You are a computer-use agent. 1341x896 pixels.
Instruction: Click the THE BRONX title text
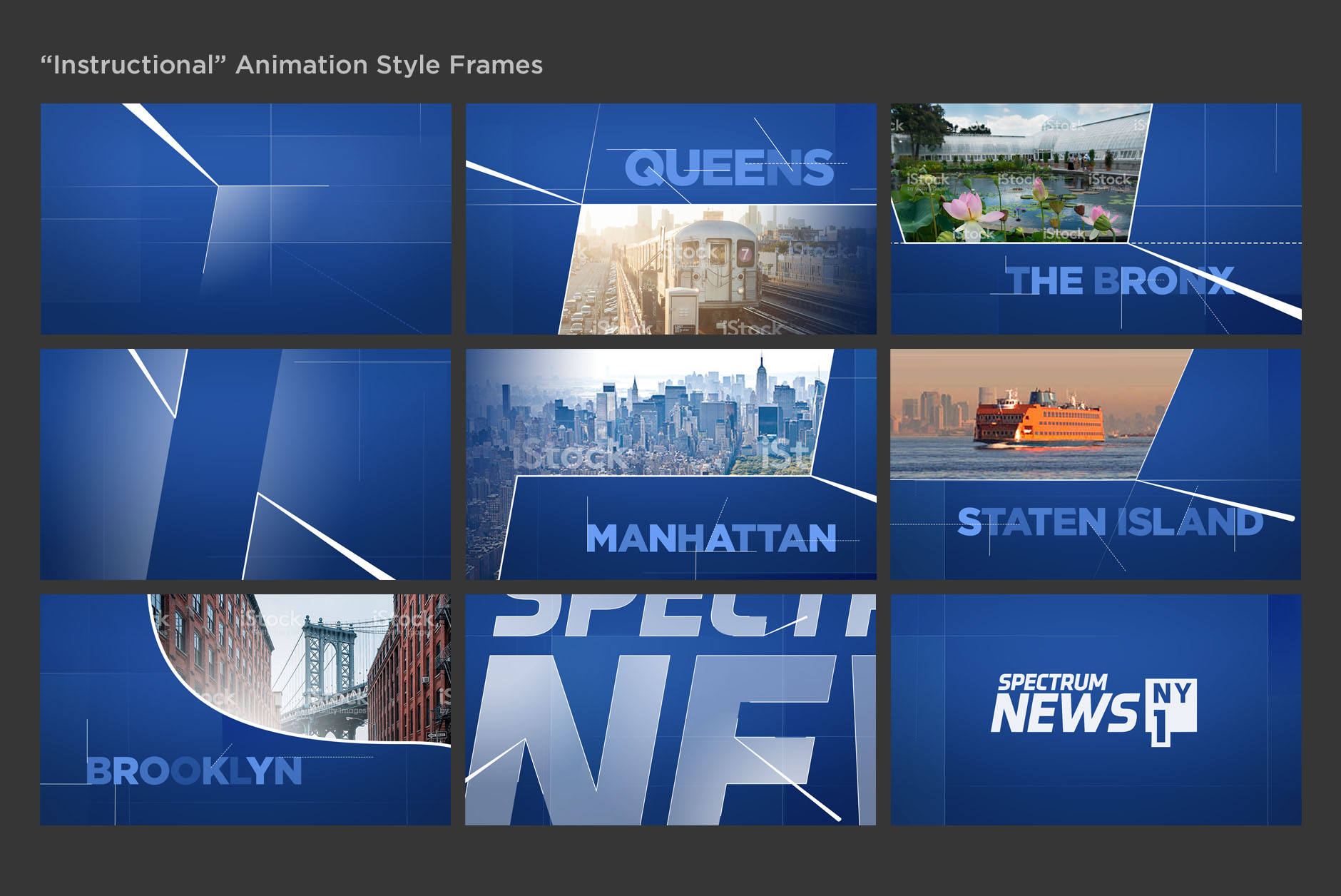pyautogui.click(x=1121, y=280)
